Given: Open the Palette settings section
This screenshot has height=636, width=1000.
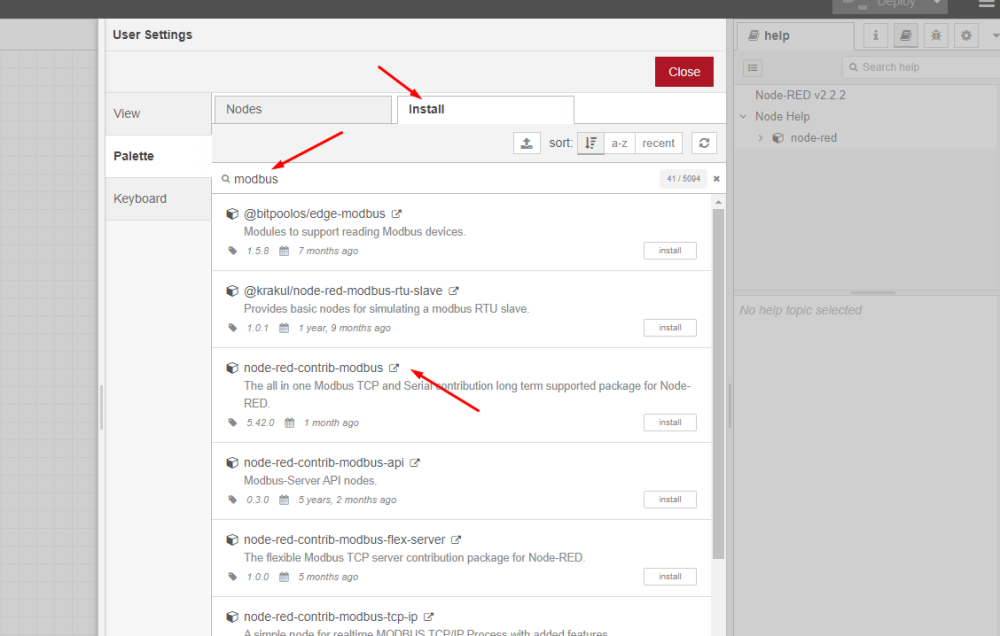Looking at the screenshot, I should 158,156.
